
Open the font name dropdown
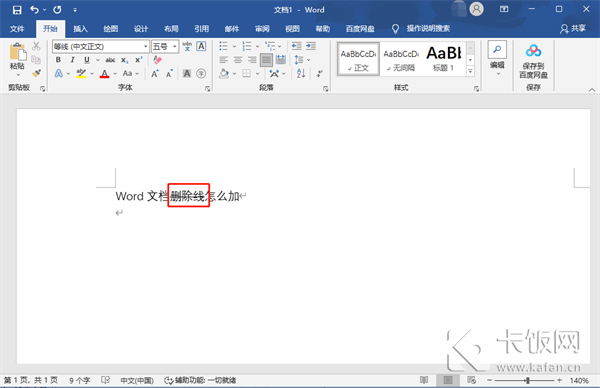[x=146, y=47]
